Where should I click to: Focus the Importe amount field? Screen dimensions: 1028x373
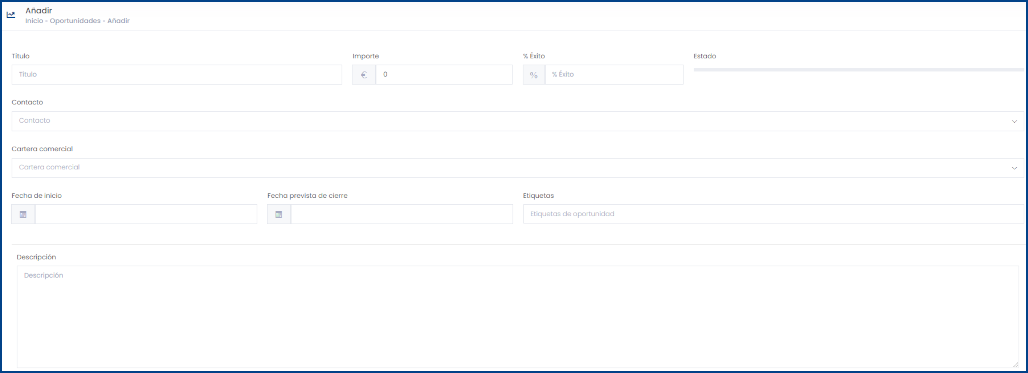point(444,75)
